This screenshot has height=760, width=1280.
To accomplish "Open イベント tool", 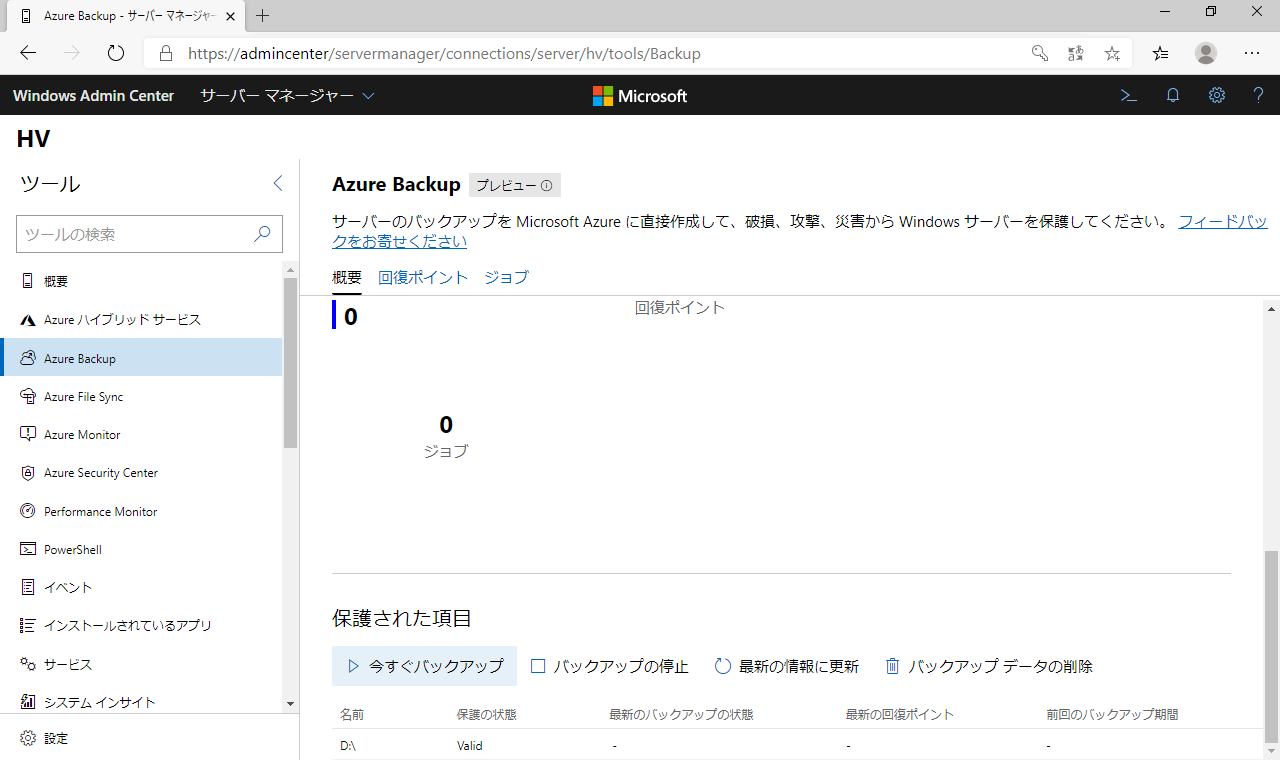I will [141, 588].
